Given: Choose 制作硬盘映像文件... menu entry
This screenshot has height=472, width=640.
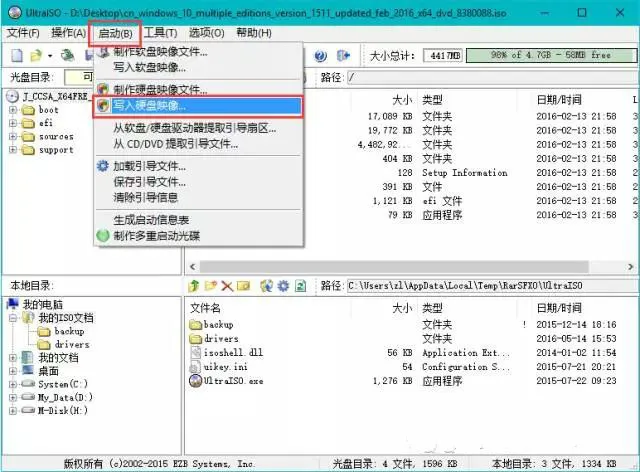Looking at the screenshot, I should (x=199, y=89).
